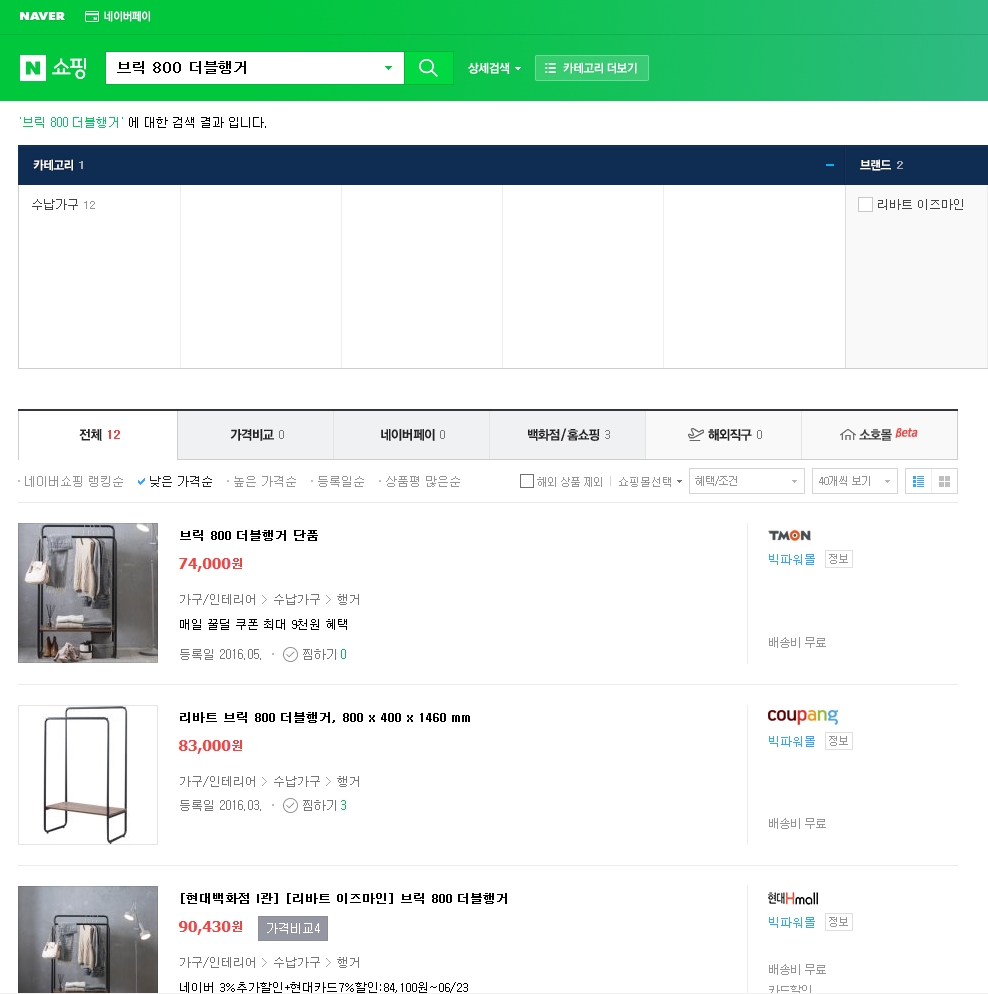Click the green search magnifier icon
This screenshot has width=988, height=994.
coord(428,68)
